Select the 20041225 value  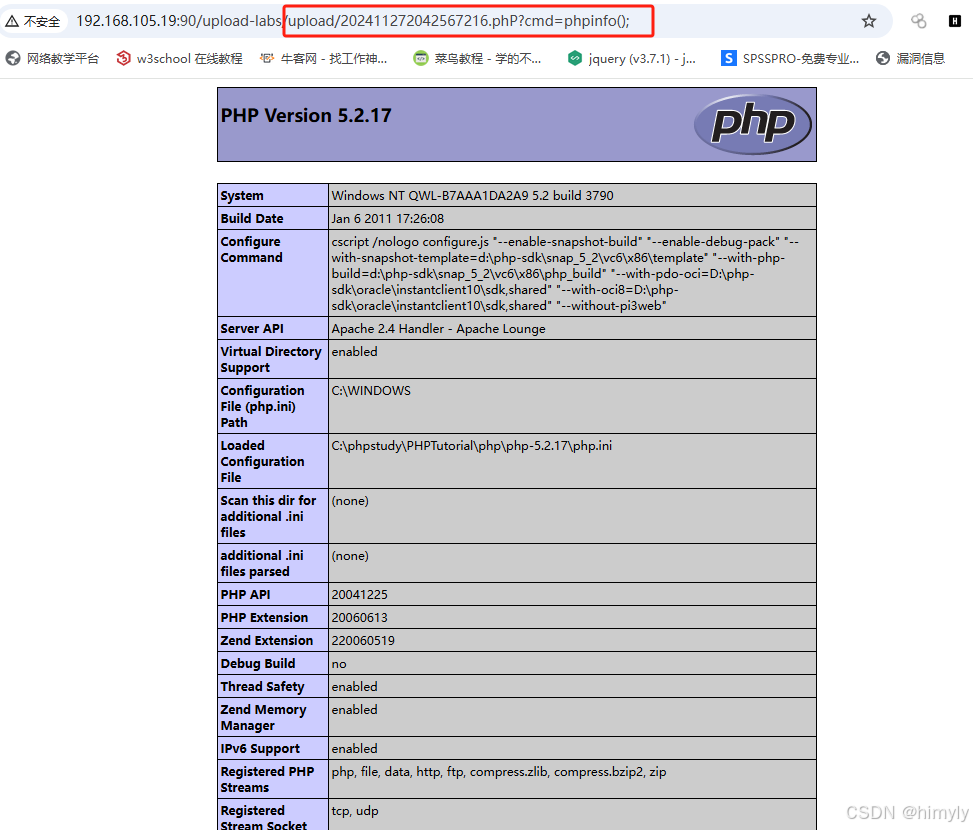[x=359, y=594]
